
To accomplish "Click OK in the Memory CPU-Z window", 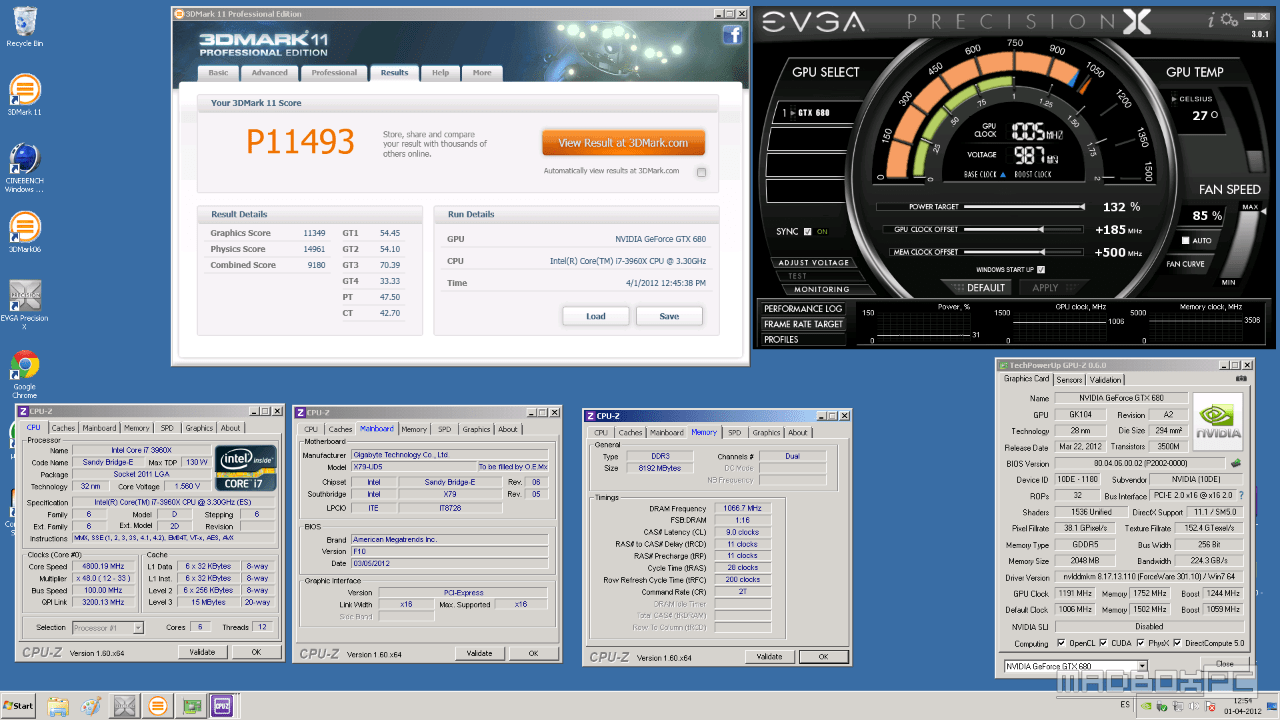I will tap(823, 656).
